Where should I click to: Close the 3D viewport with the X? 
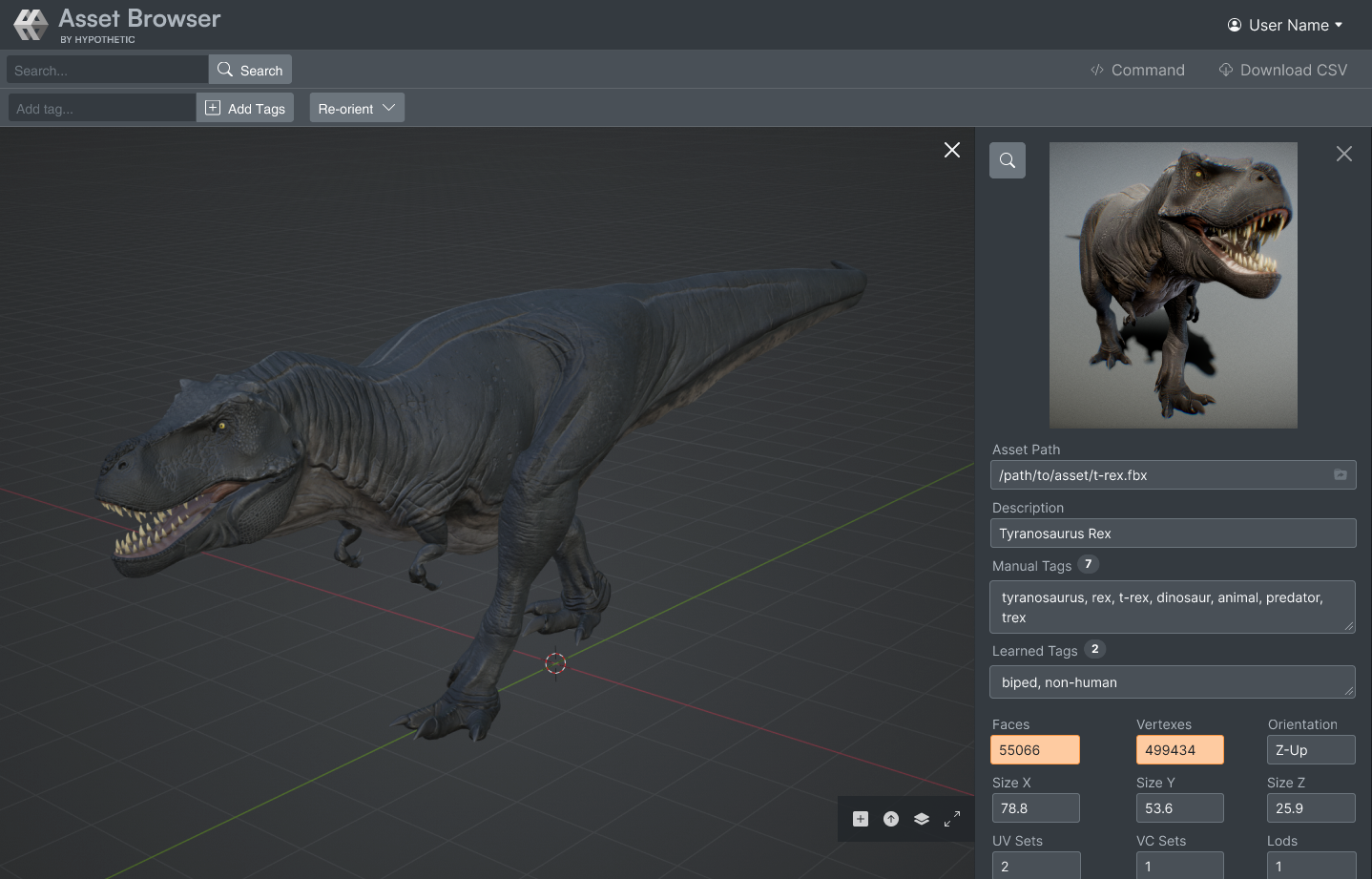click(952, 150)
